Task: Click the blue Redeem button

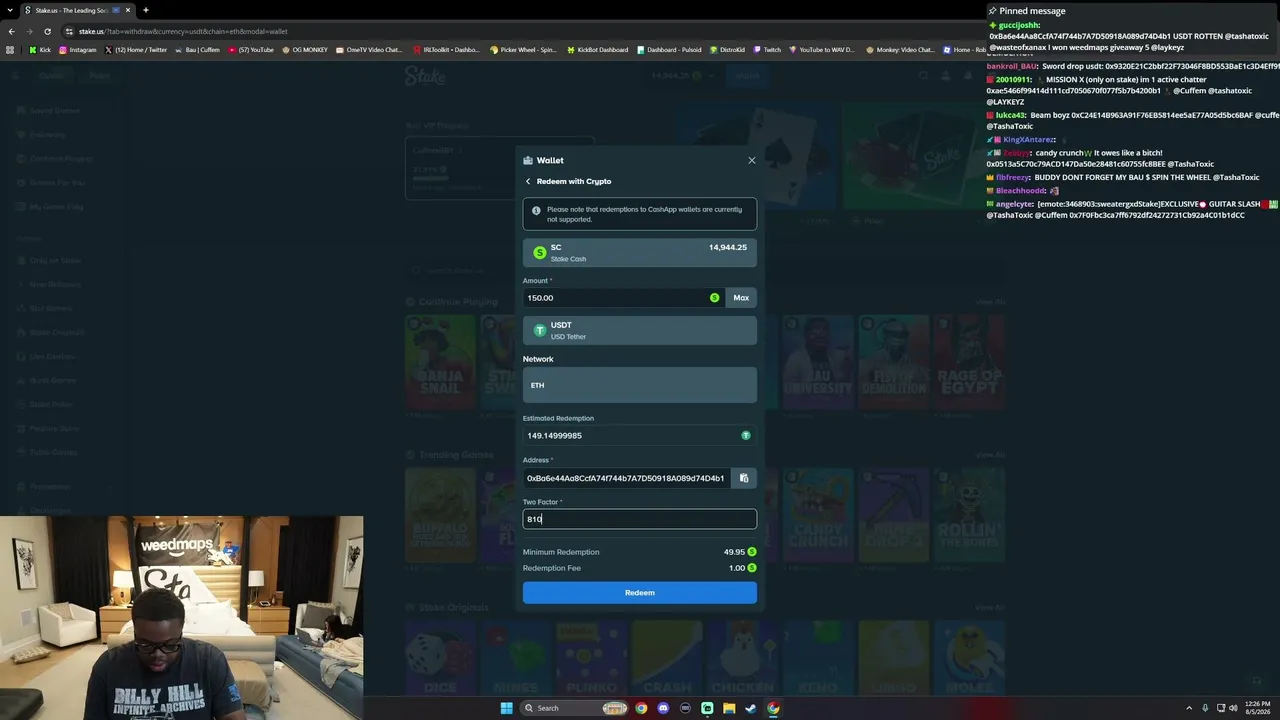Action: click(640, 593)
